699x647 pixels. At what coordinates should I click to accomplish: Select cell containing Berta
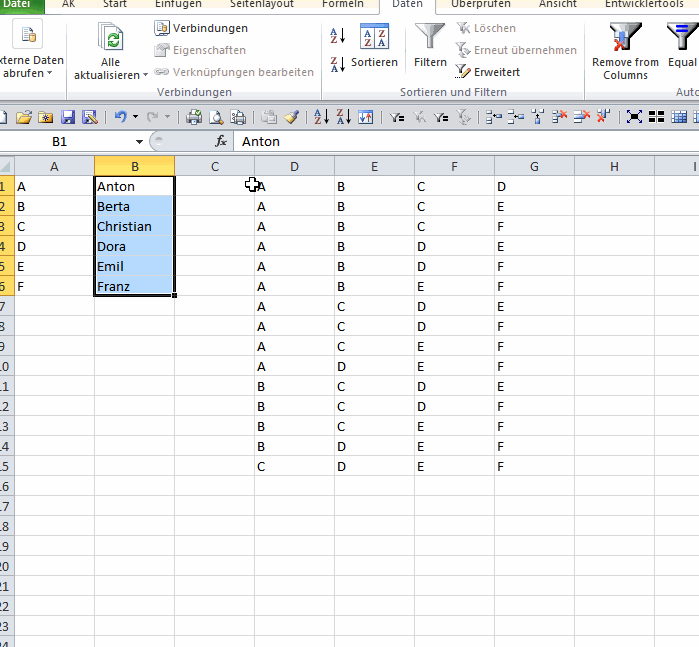pyautogui.click(x=134, y=206)
